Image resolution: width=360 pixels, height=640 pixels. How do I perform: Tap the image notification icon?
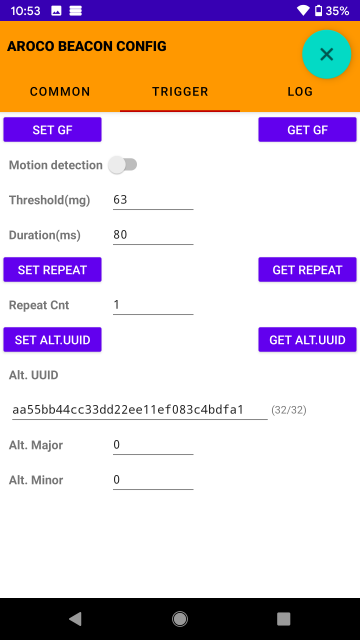56,11
